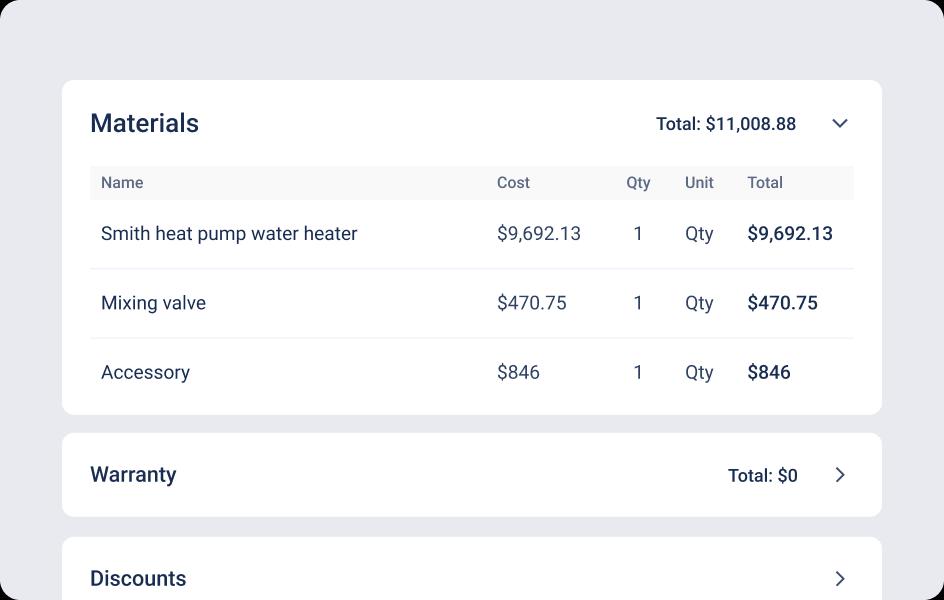Viewport: 944px width, 600px height.
Task: Click the $846 cost value
Action: tap(518, 372)
